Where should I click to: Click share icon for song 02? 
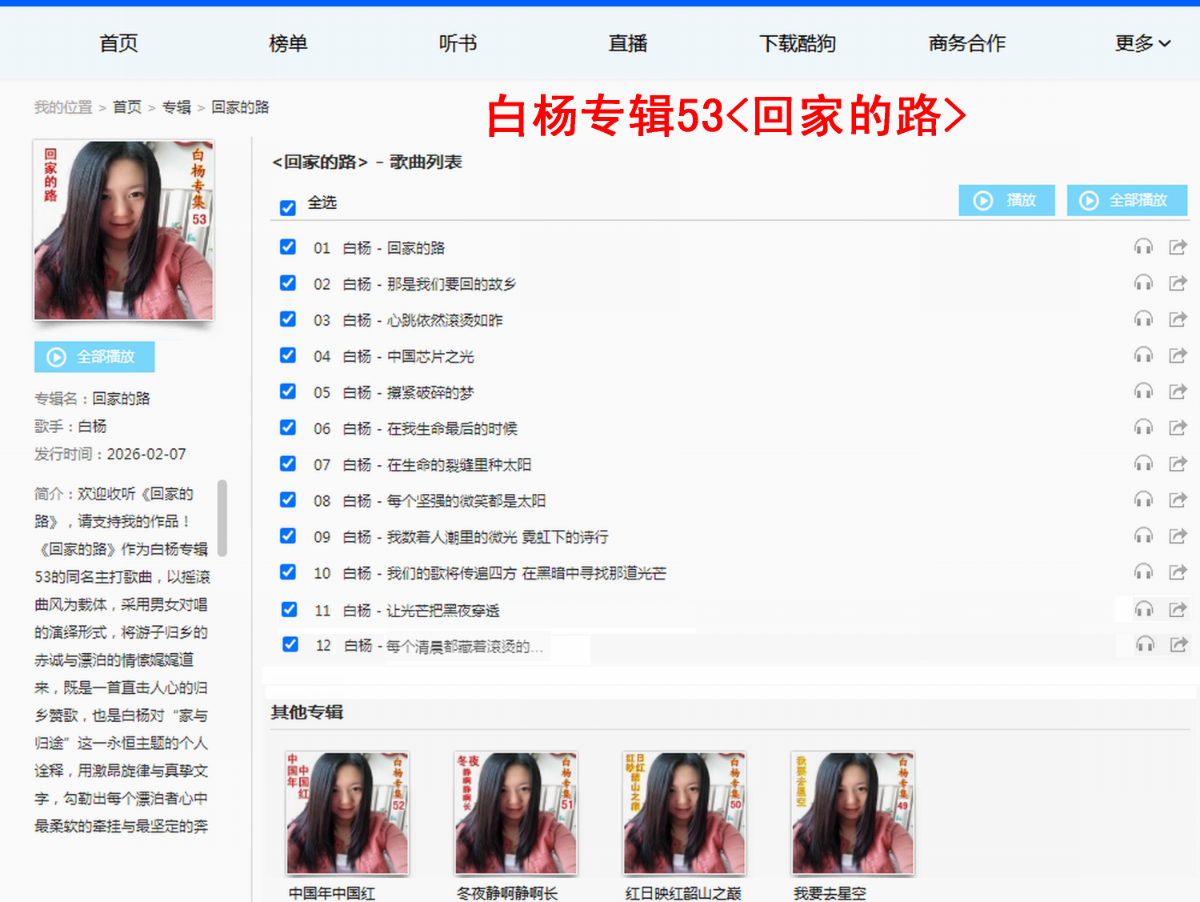coord(1178,283)
